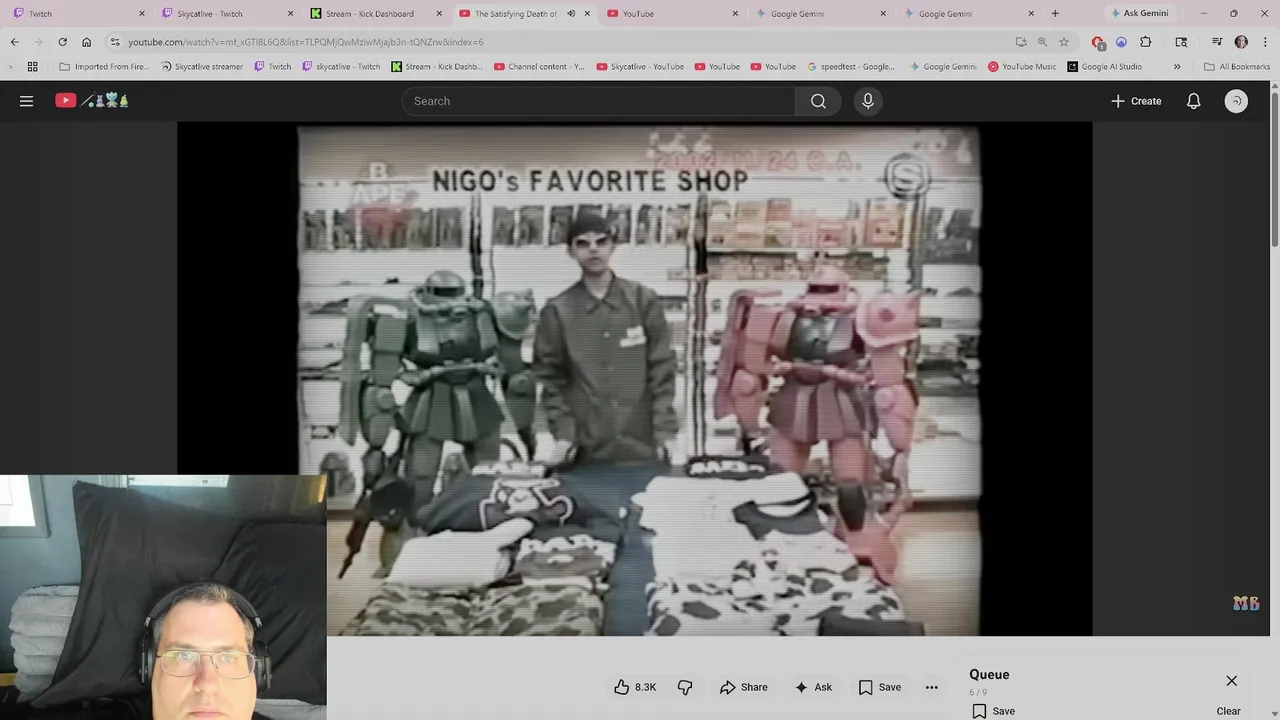This screenshot has height=720, width=1280.
Task: Dislike the video
Action: pos(685,687)
